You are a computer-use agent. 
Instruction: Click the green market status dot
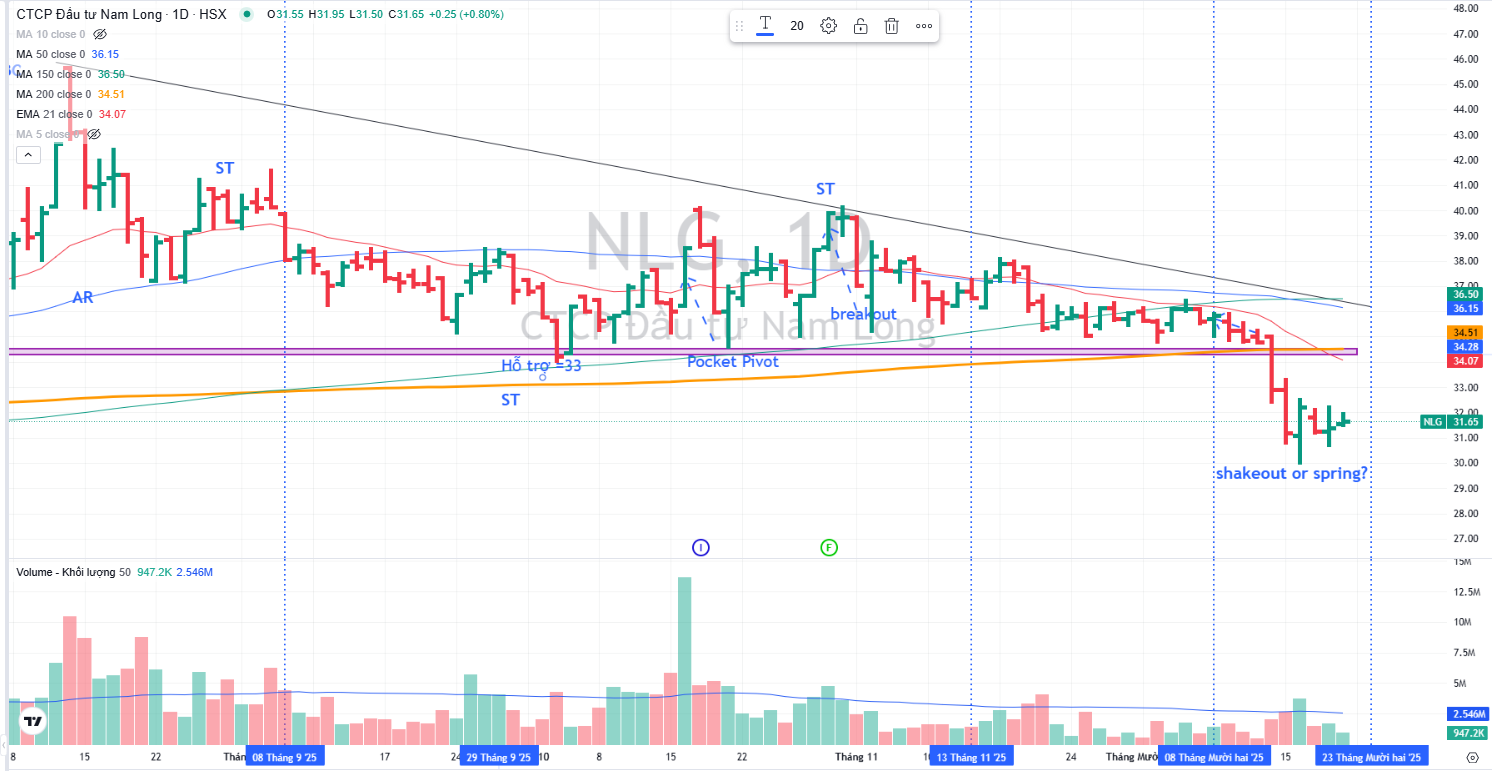point(247,14)
